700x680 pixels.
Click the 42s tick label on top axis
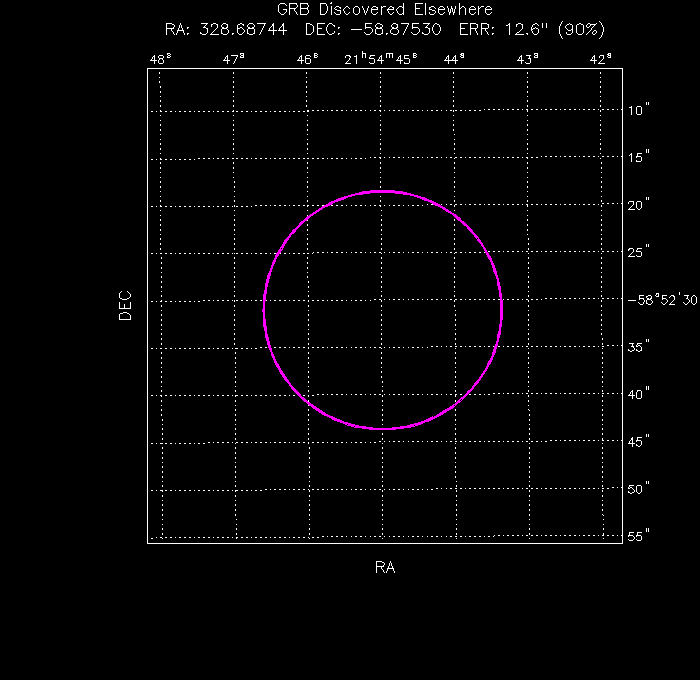point(601,59)
